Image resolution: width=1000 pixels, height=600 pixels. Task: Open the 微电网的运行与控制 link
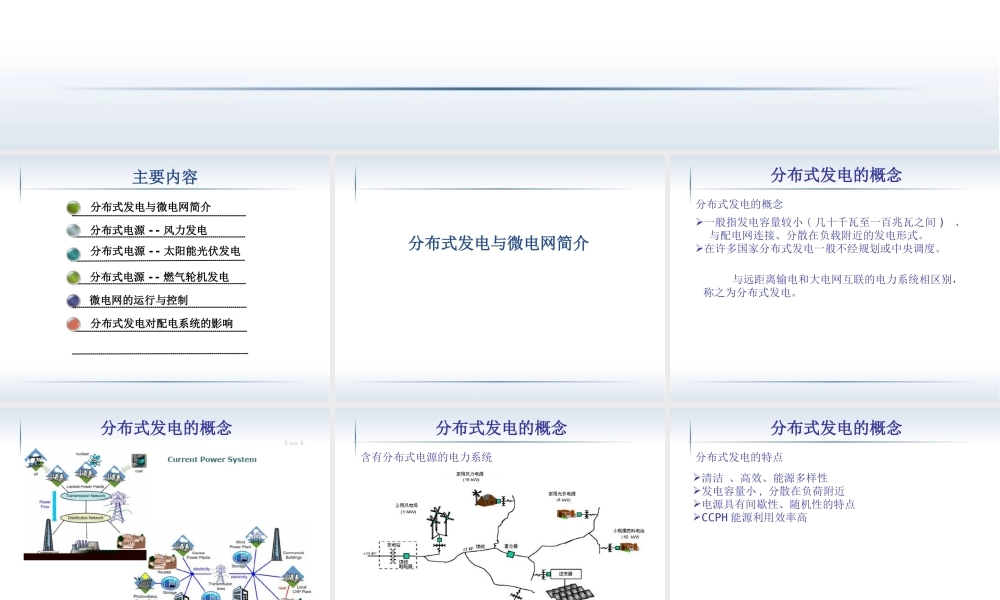click(x=138, y=300)
